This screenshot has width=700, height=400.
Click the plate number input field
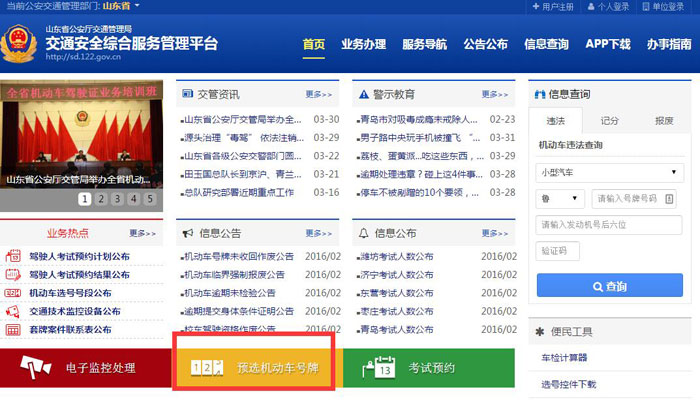(x=634, y=199)
